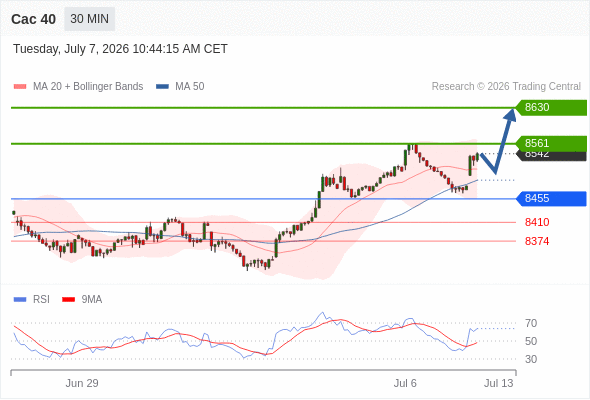The width and height of the screenshot is (590, 400).
Task: Click the 9MA red legend swatch
Action: tap(68, 300)
